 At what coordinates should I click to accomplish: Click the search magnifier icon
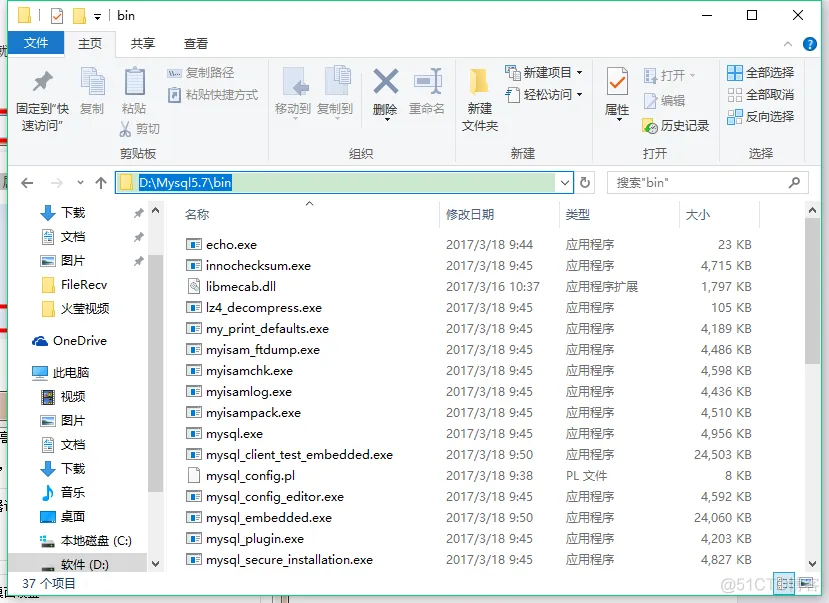point(794,183)
